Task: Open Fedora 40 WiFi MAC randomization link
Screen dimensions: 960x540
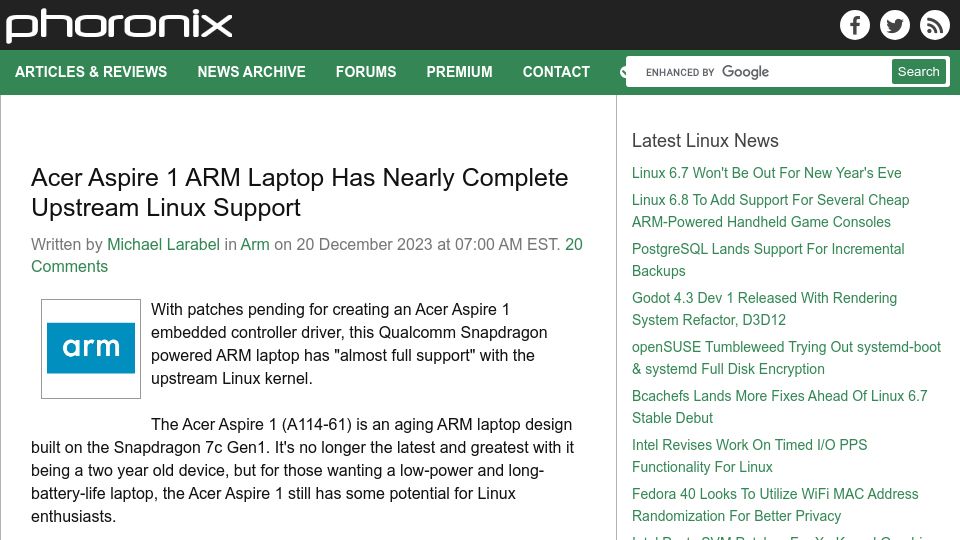Action: [x=775, y=504]
